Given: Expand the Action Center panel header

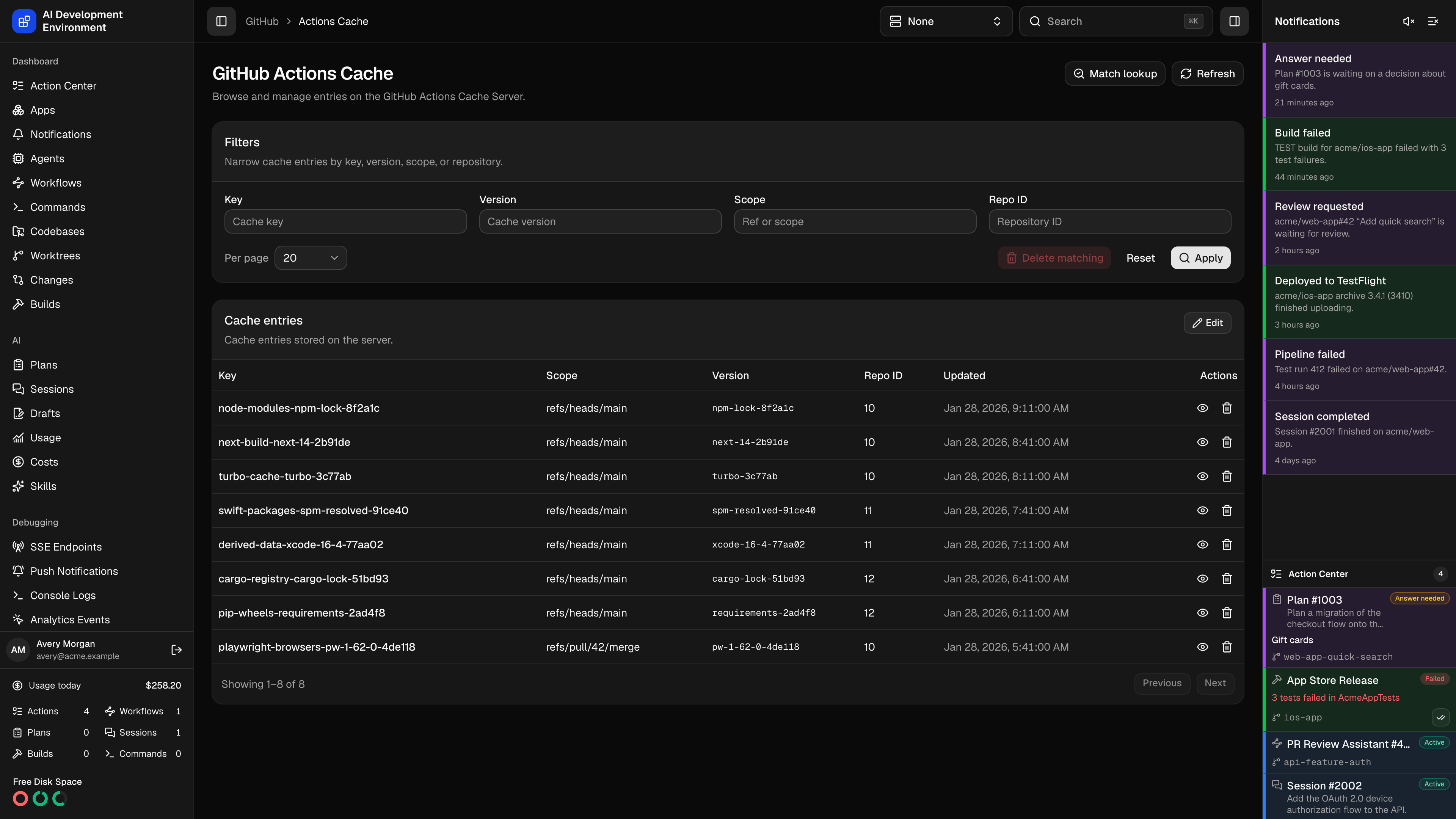Looking at the screenshot, I should point(1359,574).
